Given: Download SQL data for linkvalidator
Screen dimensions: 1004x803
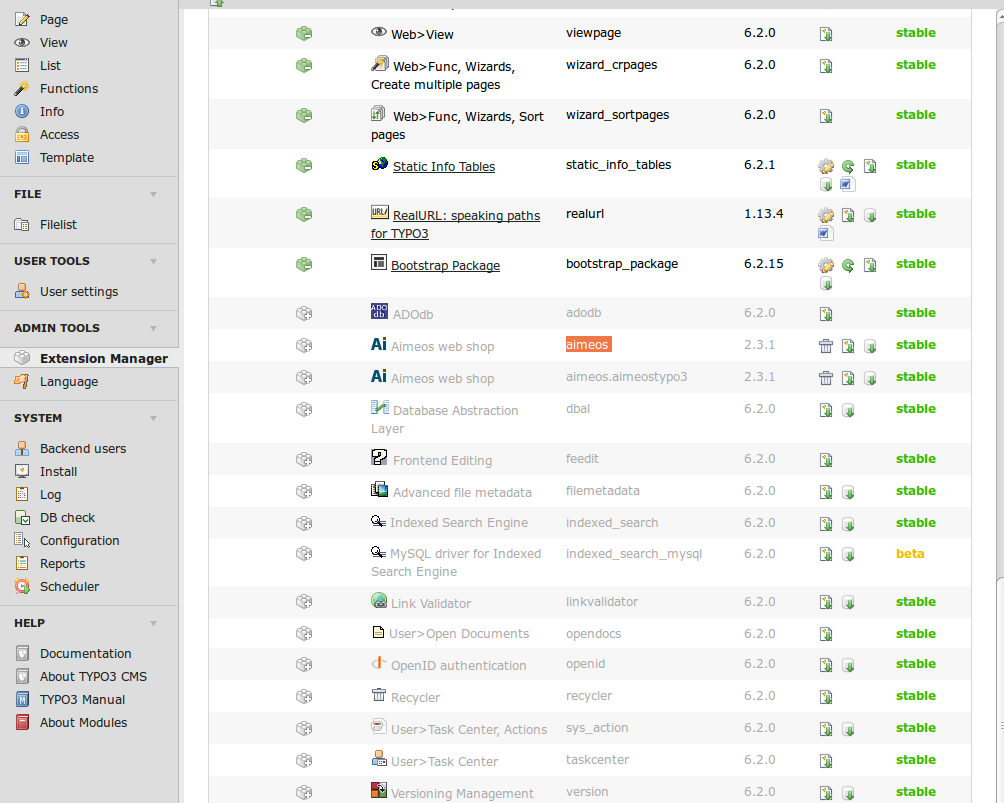Looking at the screenshot, I should point(848,603).
